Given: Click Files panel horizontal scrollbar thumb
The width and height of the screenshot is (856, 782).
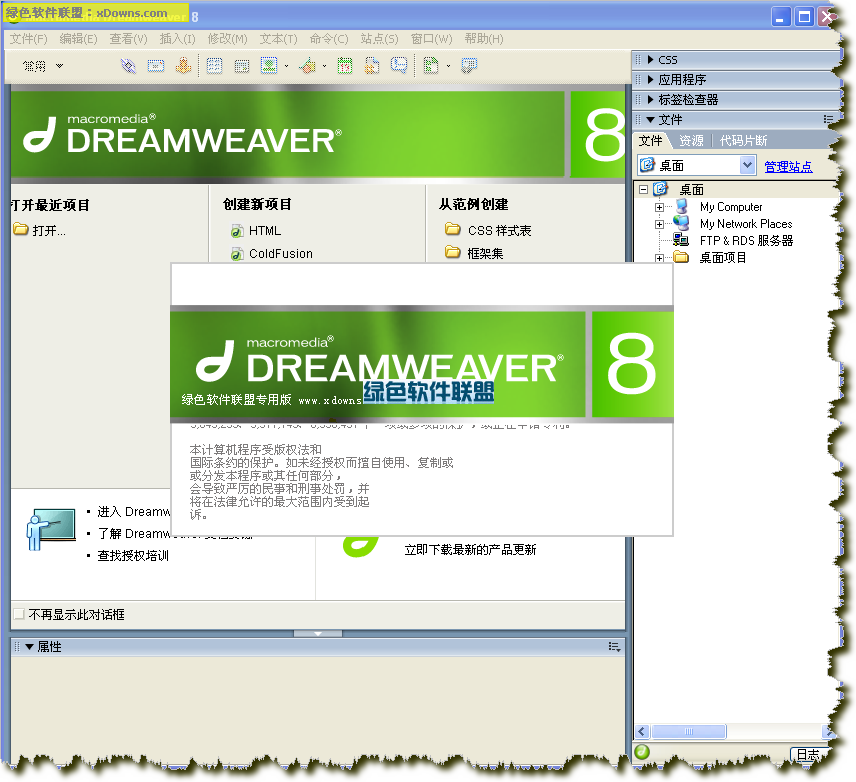Looking at the screenshot, I should [689, 732].
